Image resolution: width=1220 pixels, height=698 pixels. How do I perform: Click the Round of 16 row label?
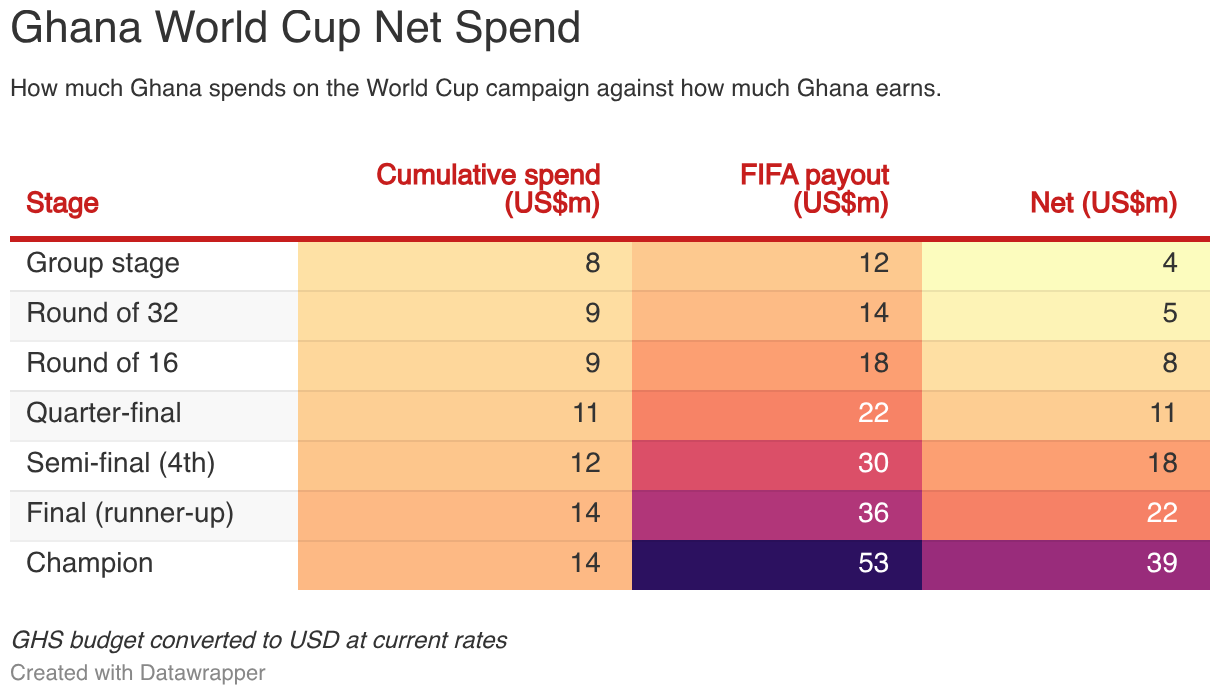click(x=102, y=363)
